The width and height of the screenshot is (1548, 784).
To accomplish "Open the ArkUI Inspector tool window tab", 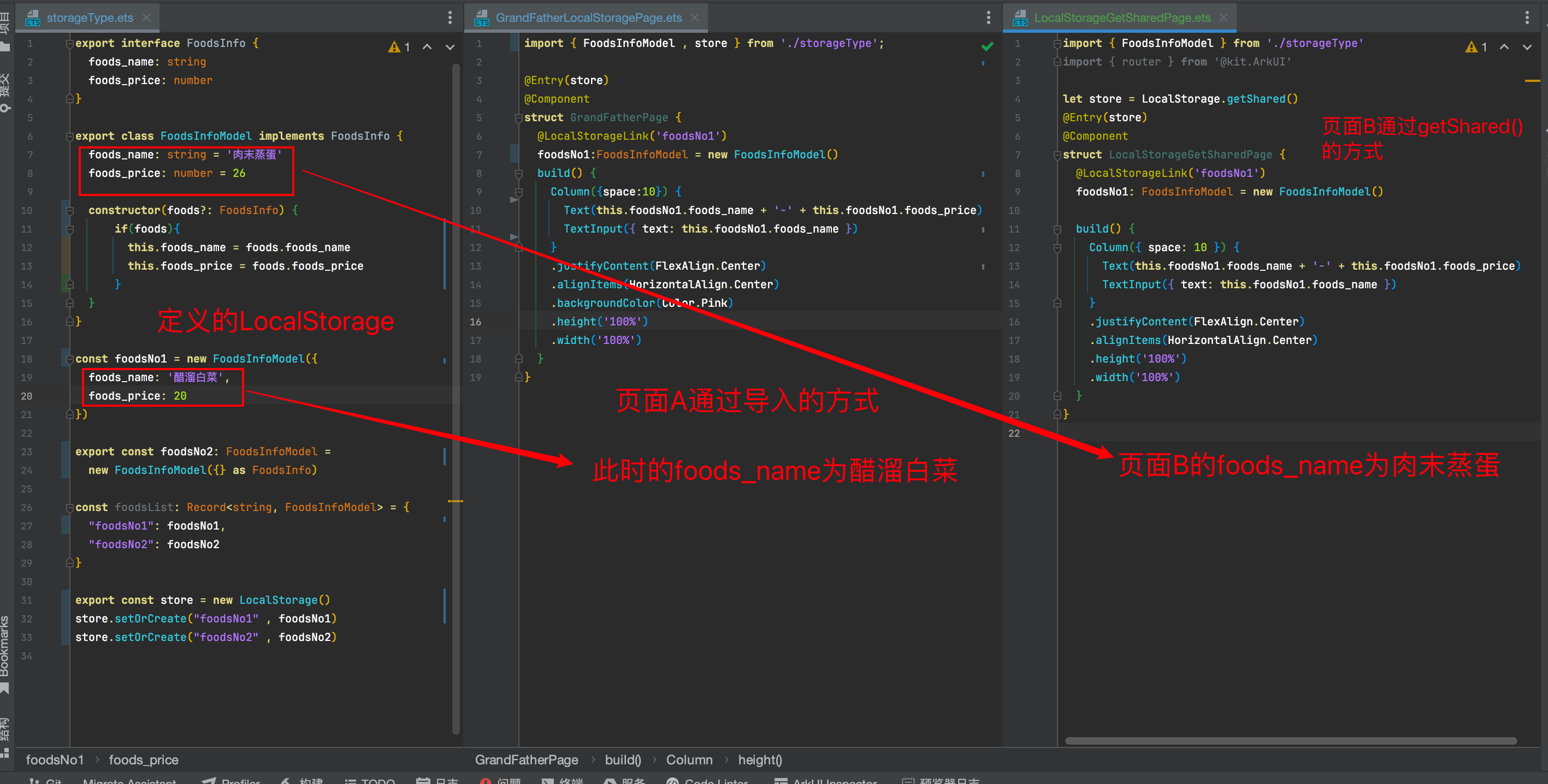I will (826, 780).
